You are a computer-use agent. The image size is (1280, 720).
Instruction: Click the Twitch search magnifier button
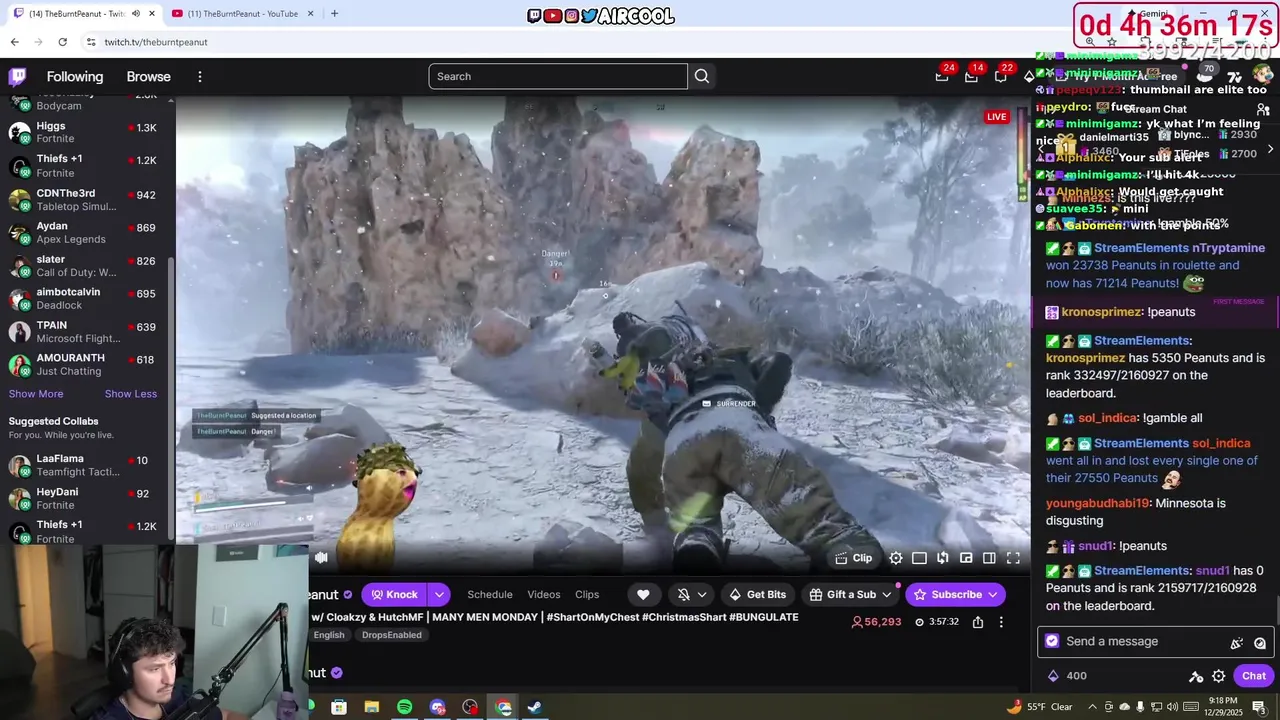pos(702,76)
